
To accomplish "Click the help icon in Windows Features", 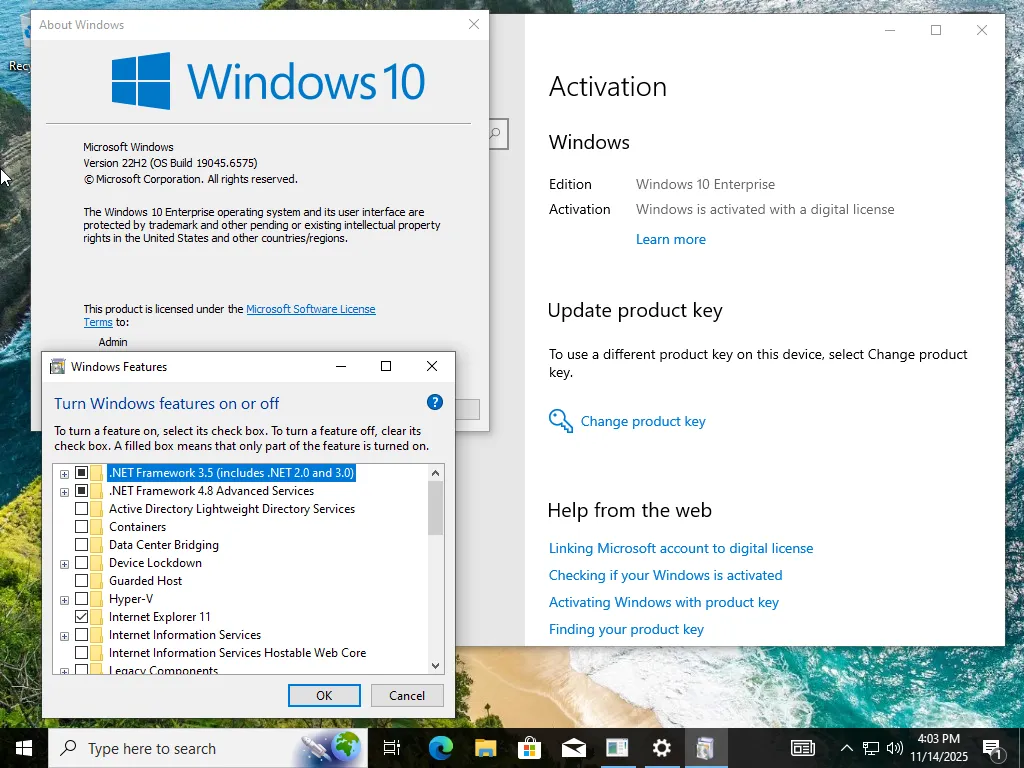I will 434,401.
